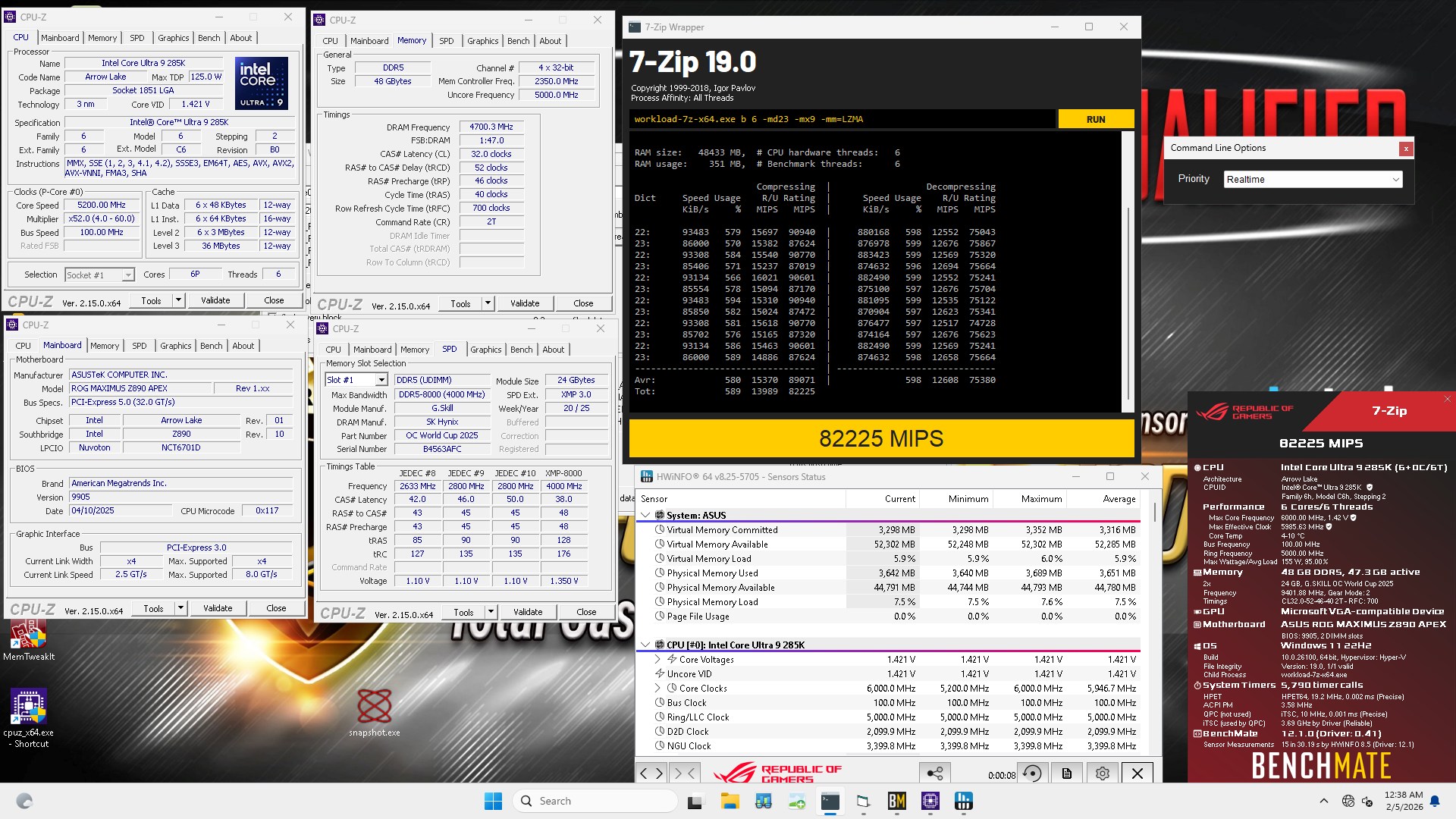The image size is (1456, 819).
Task: Switch to BenchMate BM taskbar icon
Action: (x=896, y=801)
